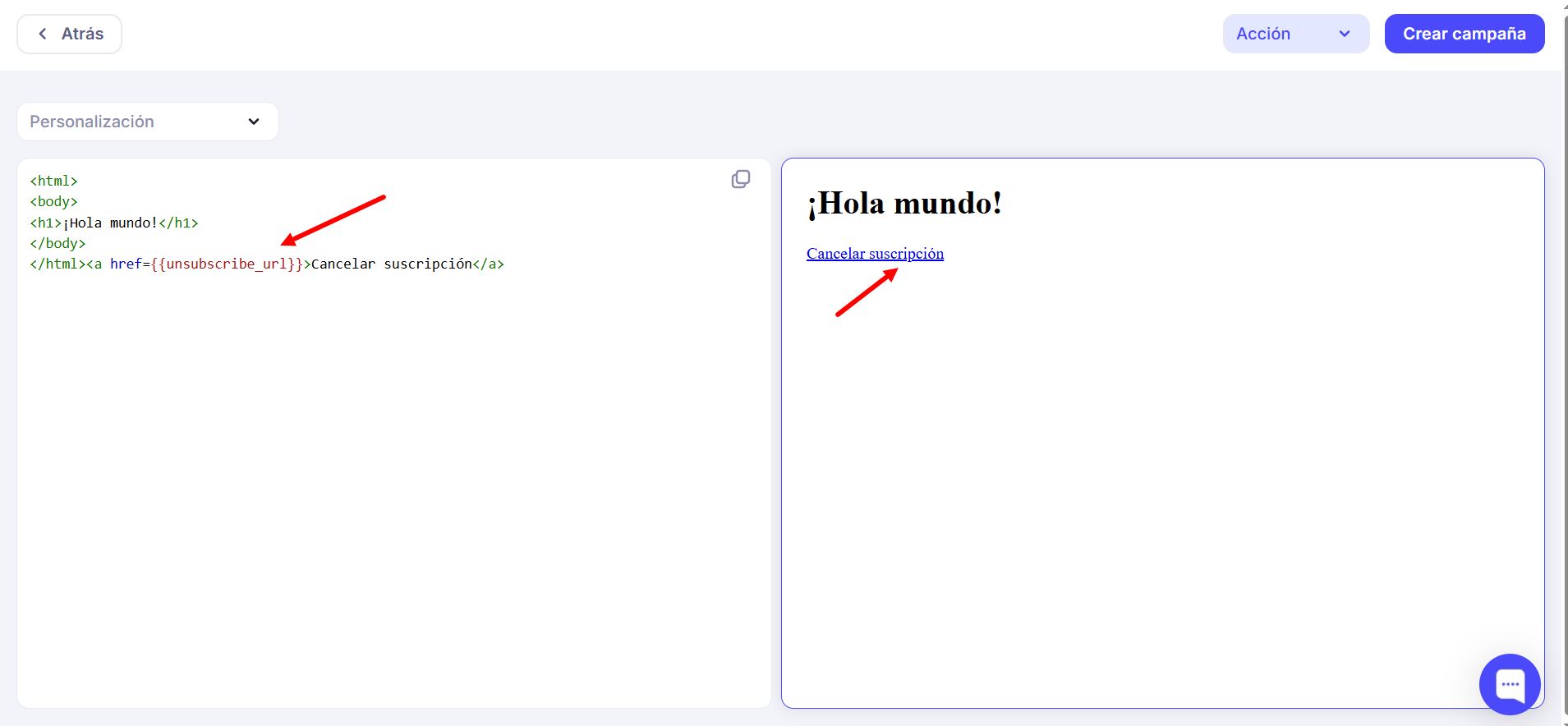Expand the Acción dropdown chevron
Viewport: 1568px width, 726px height.
coord(1344,34)
